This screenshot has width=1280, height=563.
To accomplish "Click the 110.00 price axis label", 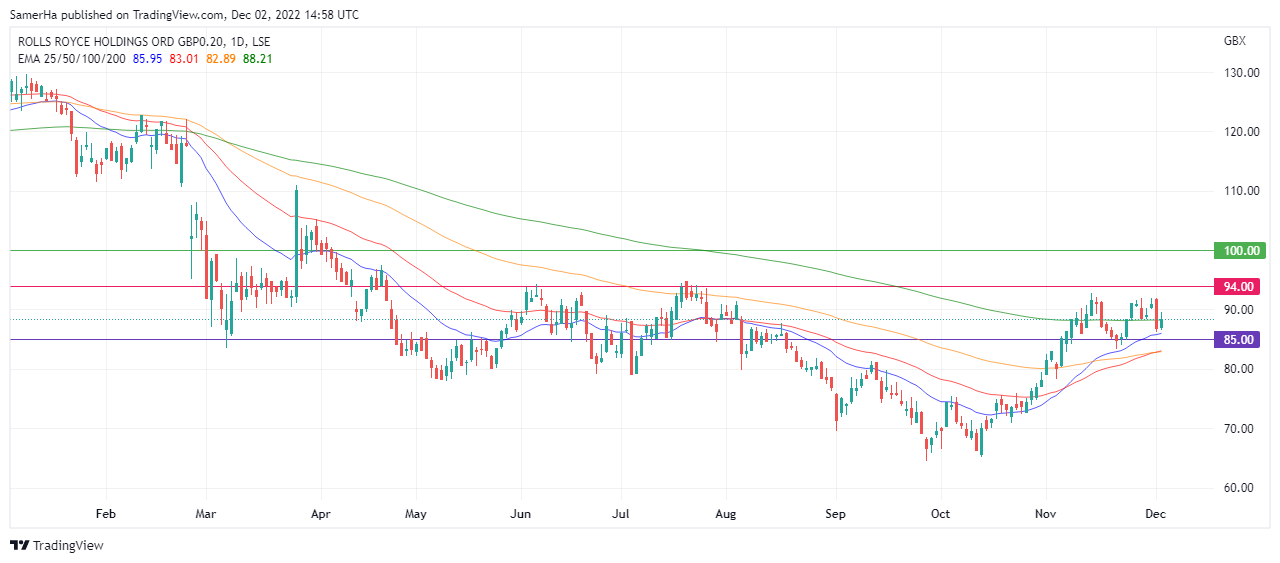I will click(1241, 191).
